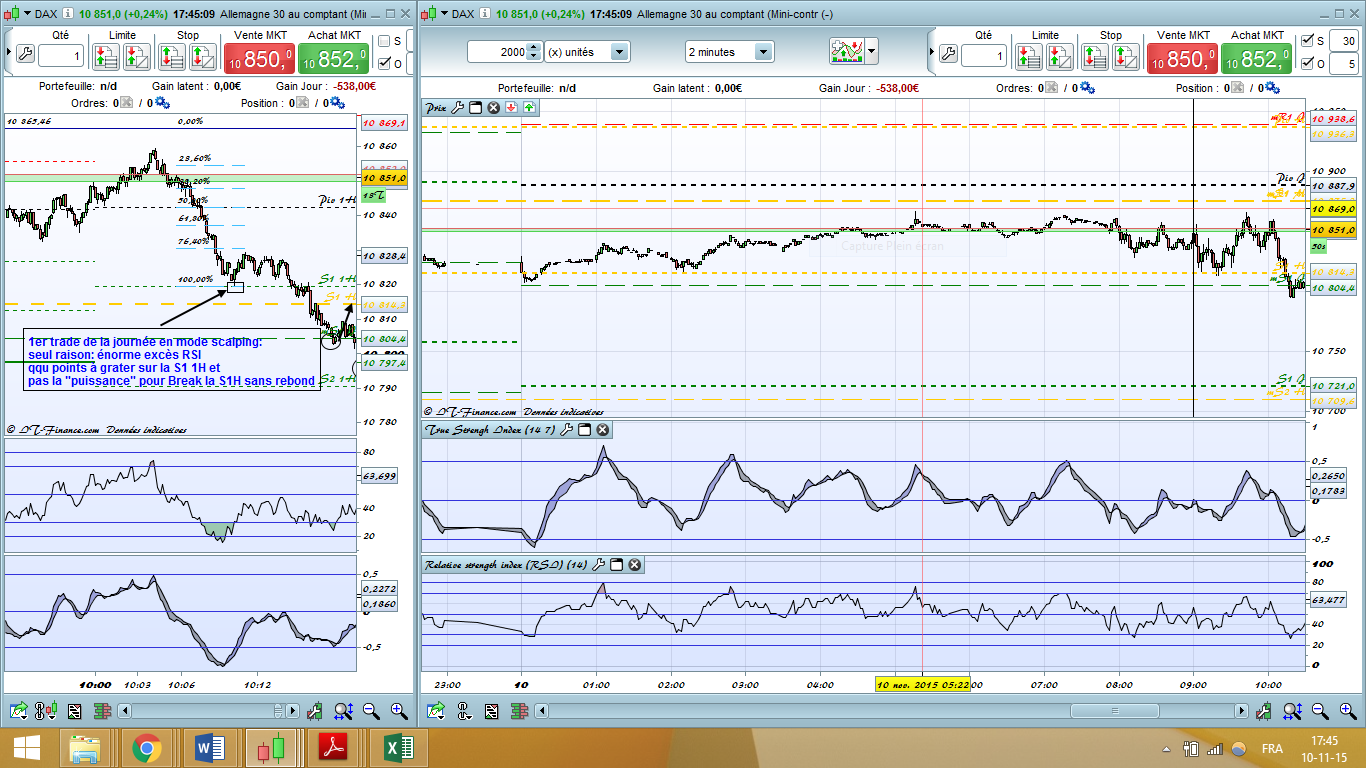Click red Vente MKT sell button in left panel
Screen dimensions: 1366x768
(x=259, y=59)
